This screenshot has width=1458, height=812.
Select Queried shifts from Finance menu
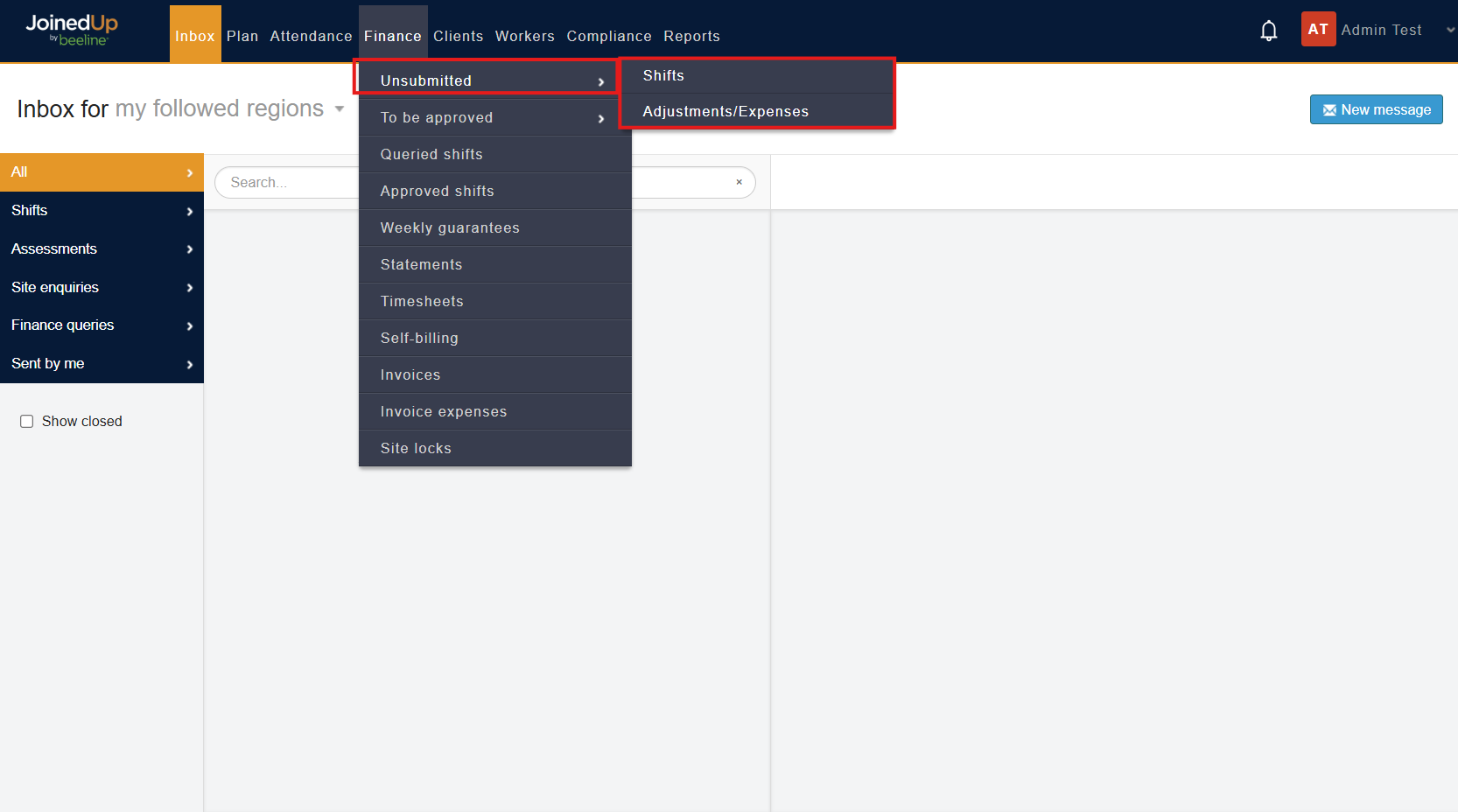(495, 154)
